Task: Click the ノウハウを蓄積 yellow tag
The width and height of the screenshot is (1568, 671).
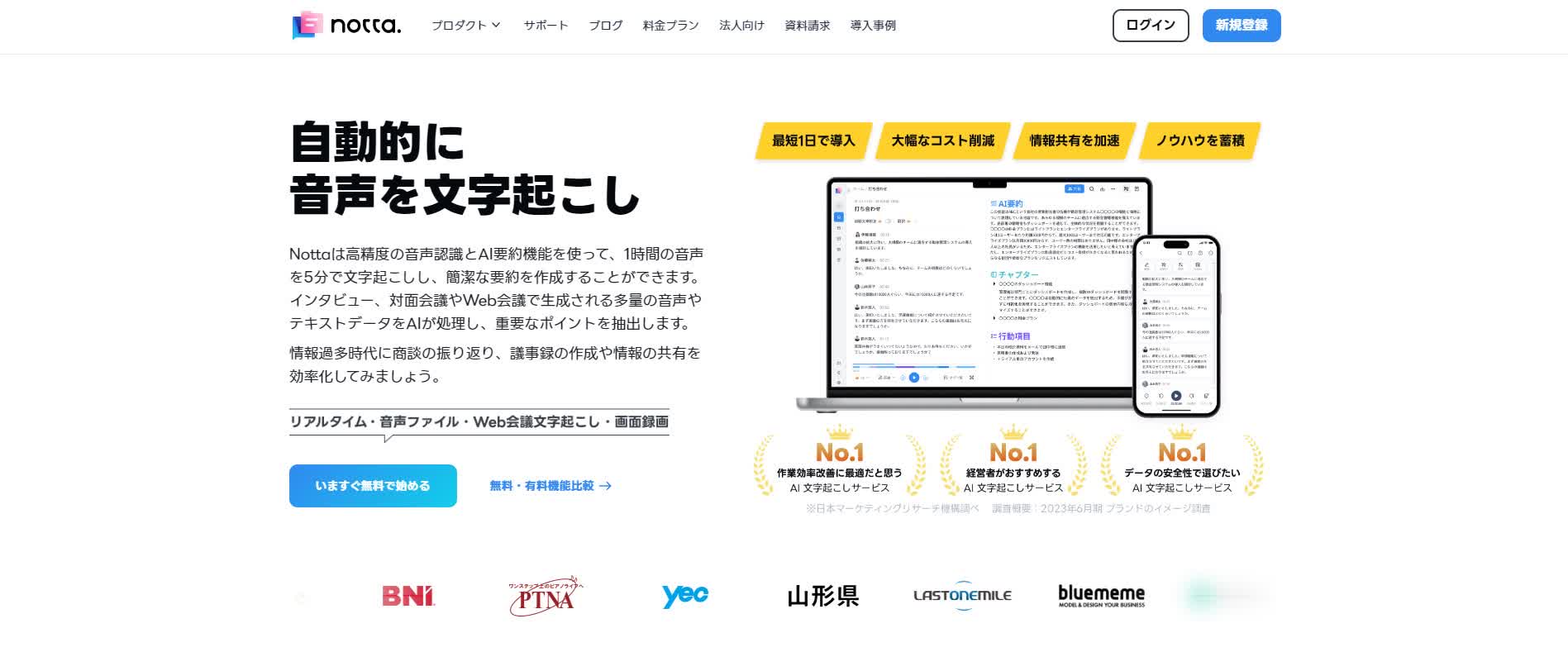Action: tap(1200, 140)
